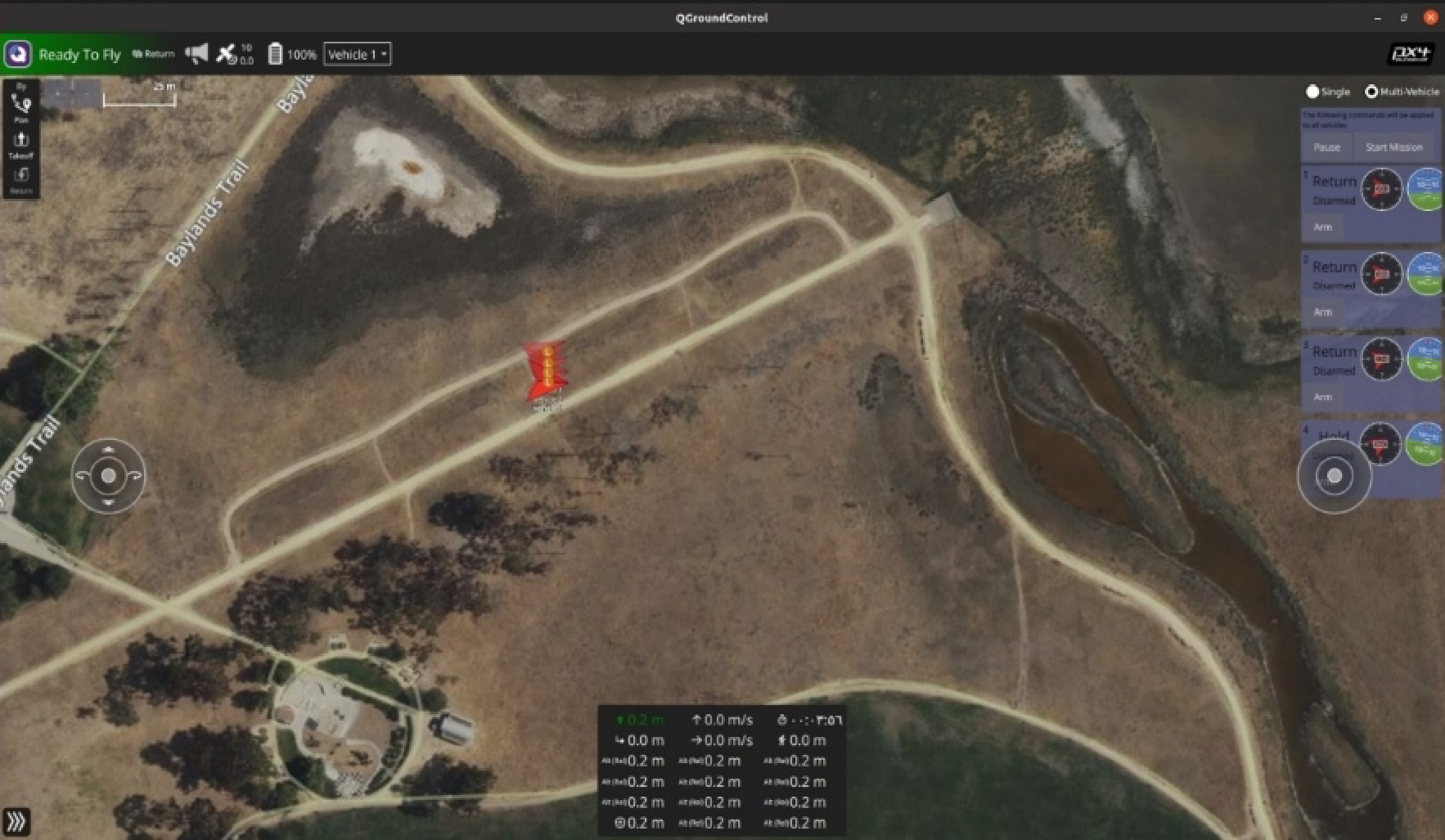Screen dimensions: 1445x840
Task: Select the Single vehicle radio button
Action: click(1313, 92)
